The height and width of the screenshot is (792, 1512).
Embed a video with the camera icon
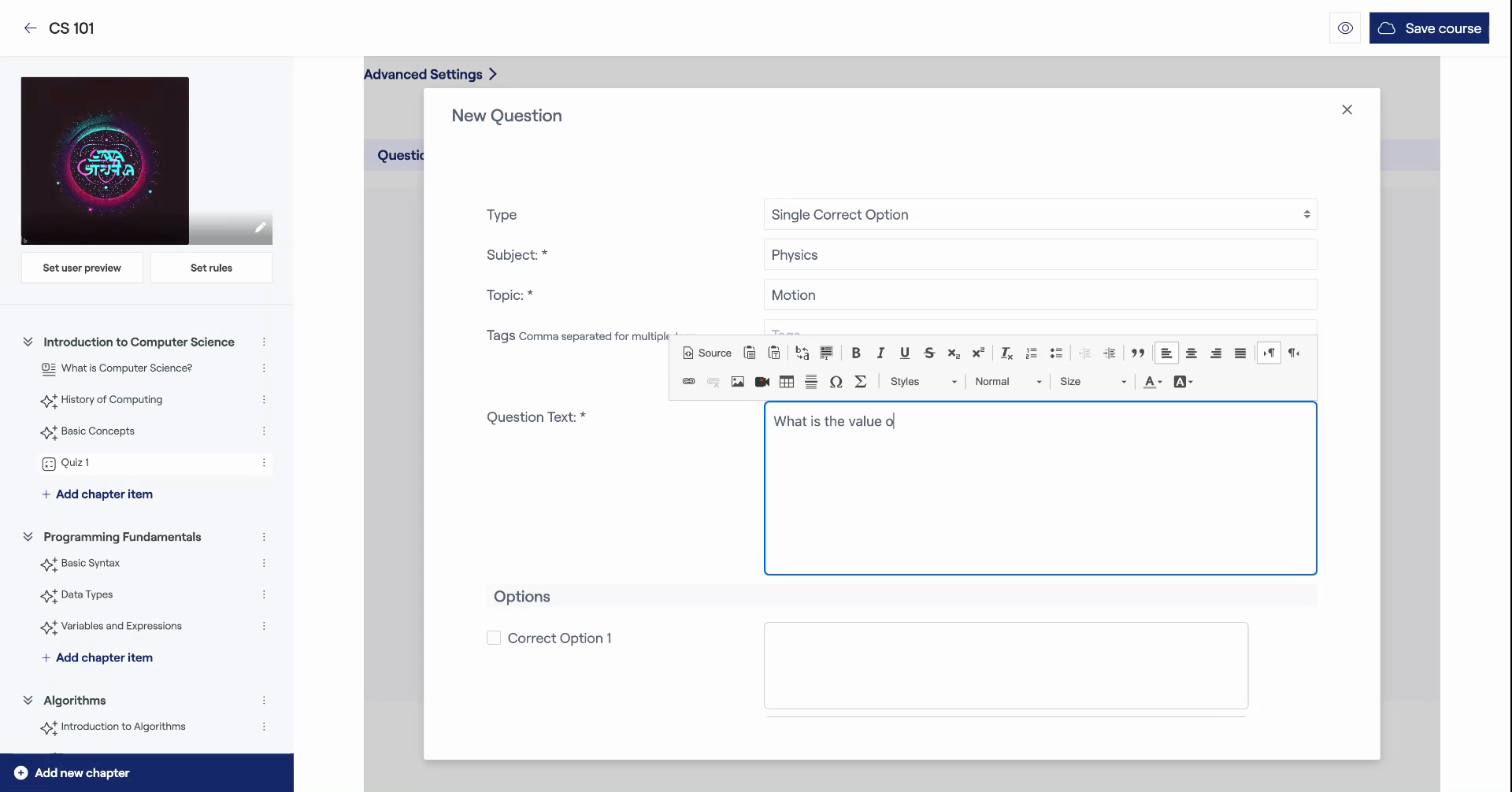click(x=762, y=382)
